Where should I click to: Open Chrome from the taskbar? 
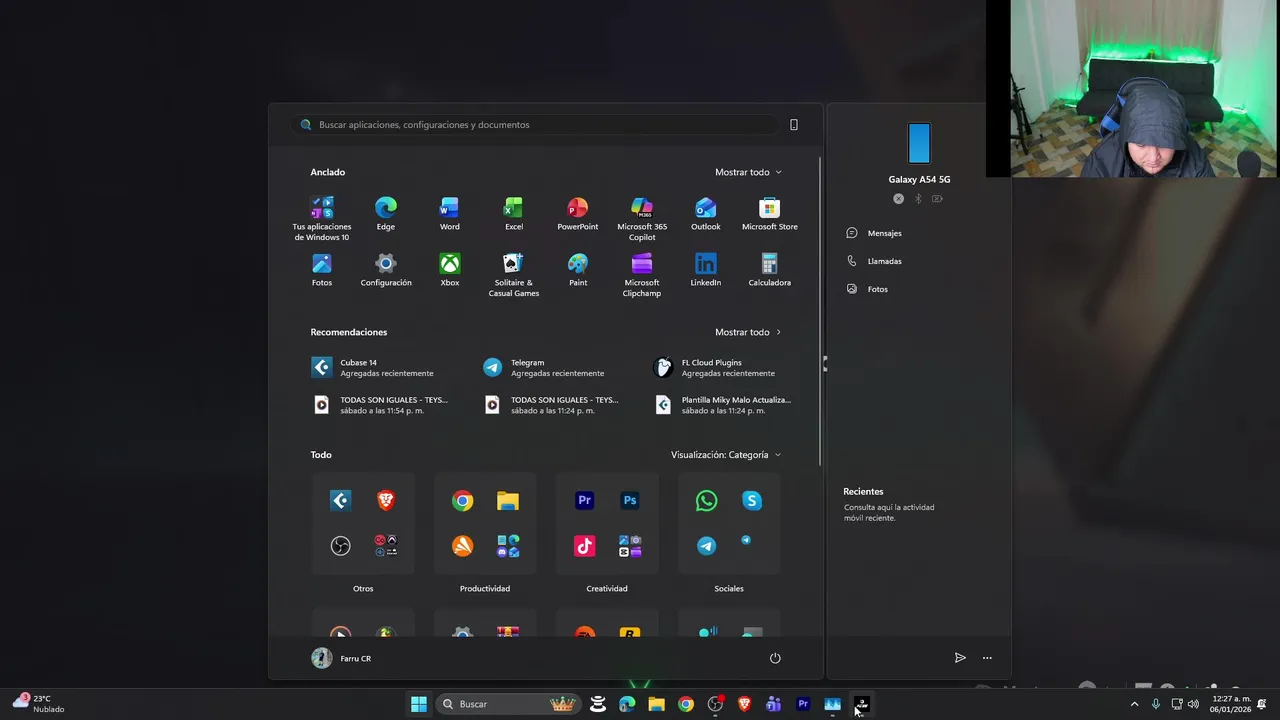(x=686, y=704)
